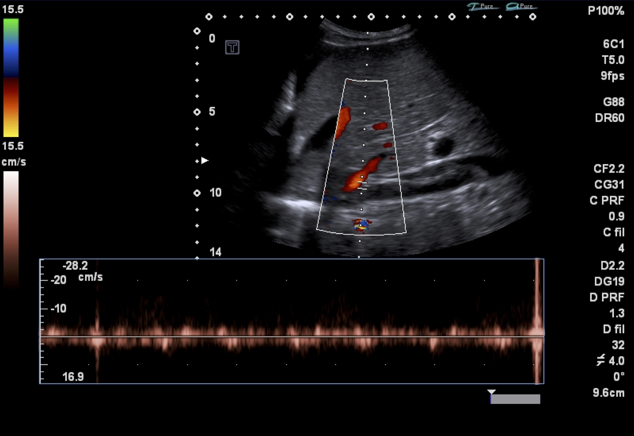Image resolution: width=634 pixels, height=436 pixels.
Task: Select the P100% power label
Action: [606, 9]
